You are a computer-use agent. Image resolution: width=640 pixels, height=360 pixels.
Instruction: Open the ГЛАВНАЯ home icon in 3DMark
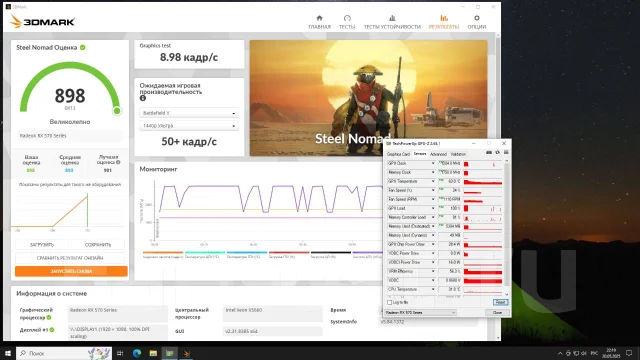[319, 18]
